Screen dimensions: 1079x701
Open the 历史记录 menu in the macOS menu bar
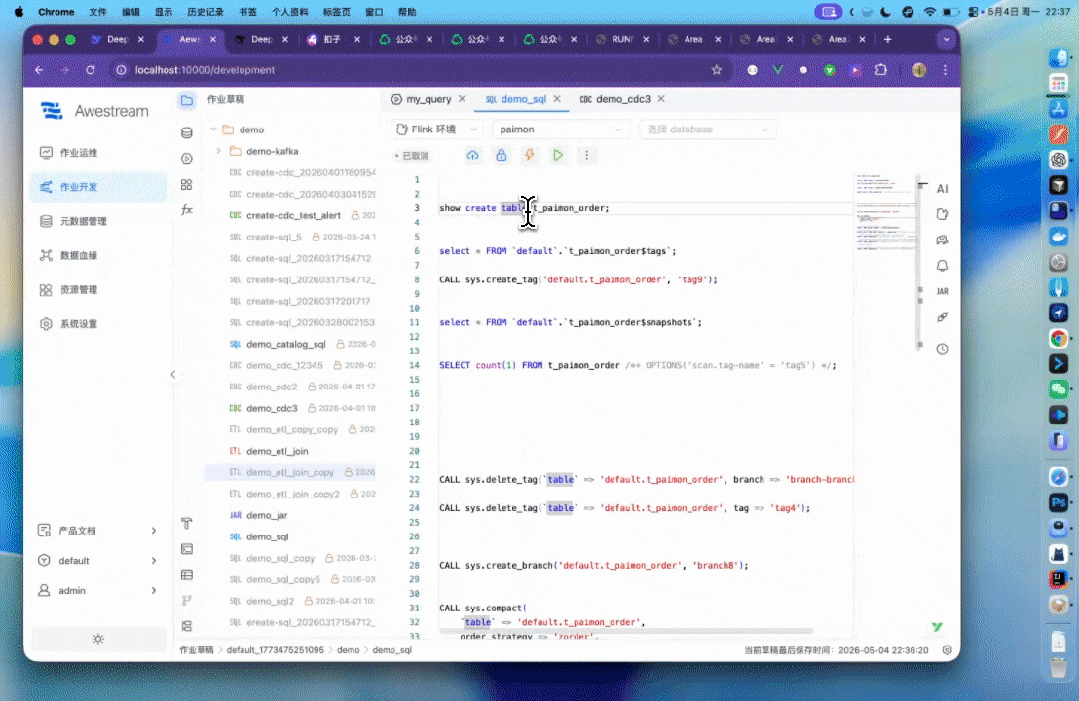click(x=205, y=12)
